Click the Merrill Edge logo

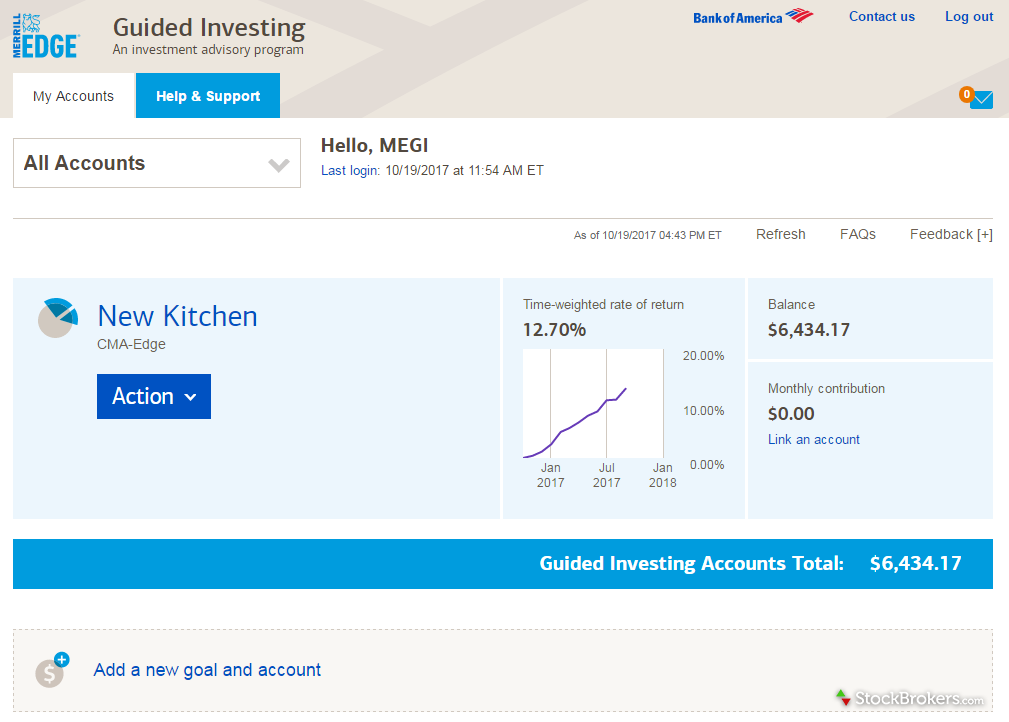tap(46, 32)
